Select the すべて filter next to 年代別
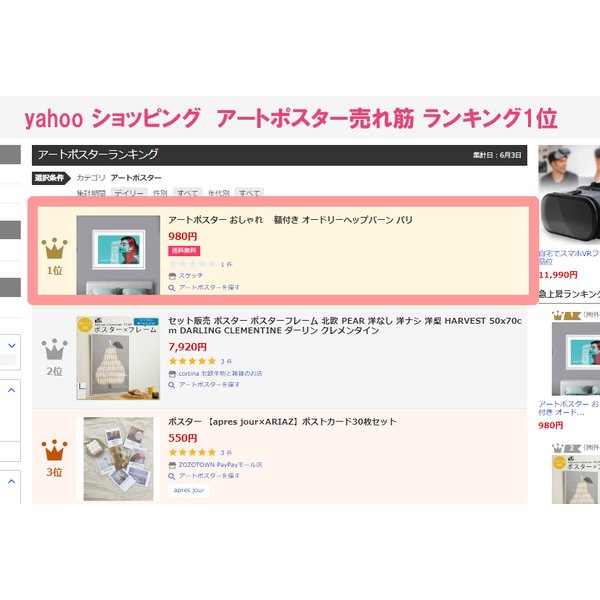This screenshot has height=600, width=600. click(249, 192)
